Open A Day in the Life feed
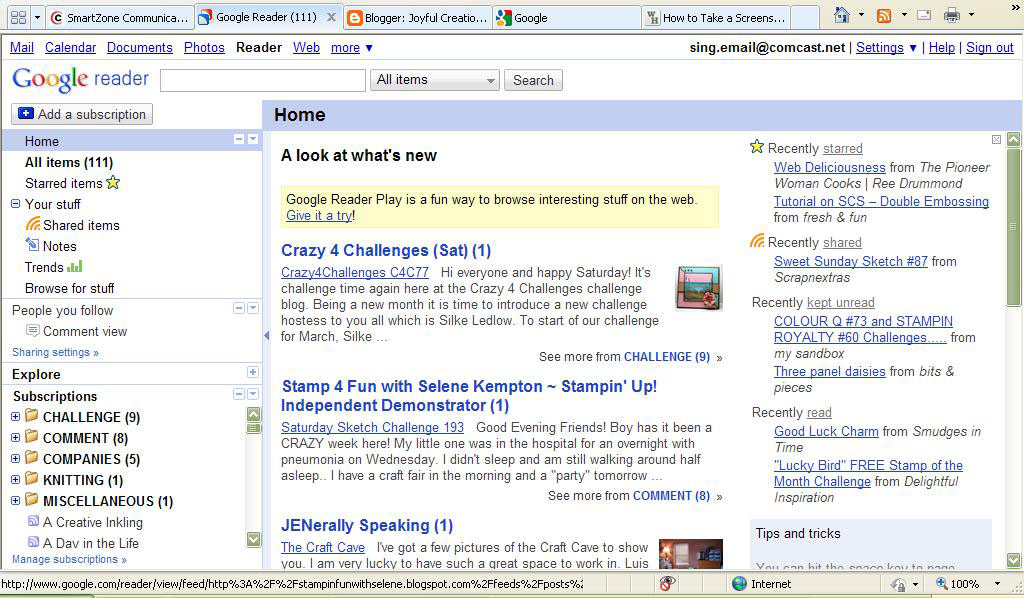This screenshot has width=1024, height=598. 84,543
